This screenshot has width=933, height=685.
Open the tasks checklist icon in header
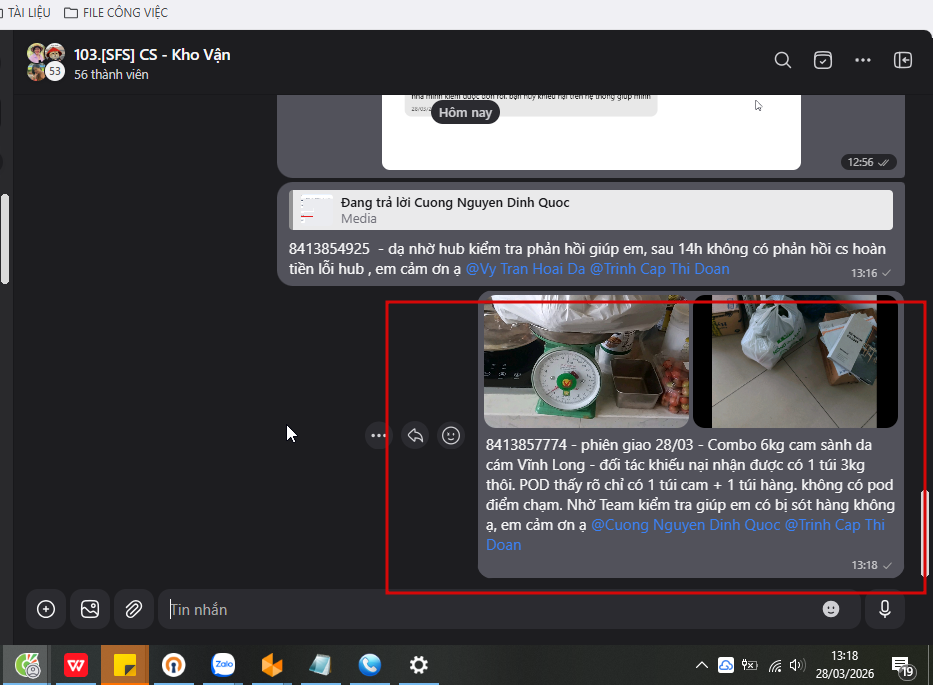(823, 60)
